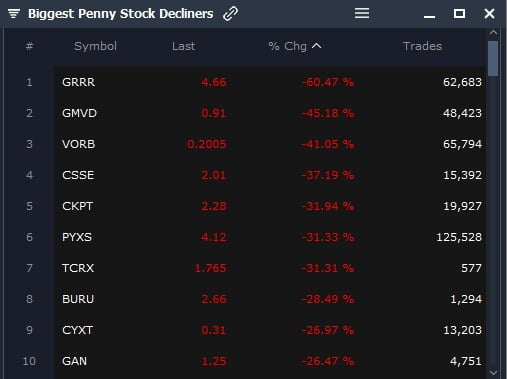Select the PYXS row with 125,528 trades
The height and width of the screenshot is (379, 507).
click(x=270, y=237)
